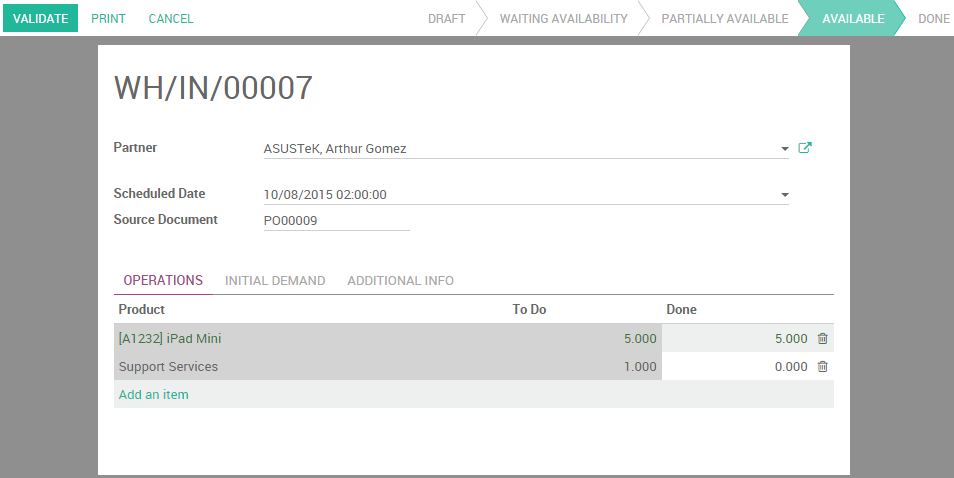Open the [A1232] iPad Mini product

click(170, 339)
